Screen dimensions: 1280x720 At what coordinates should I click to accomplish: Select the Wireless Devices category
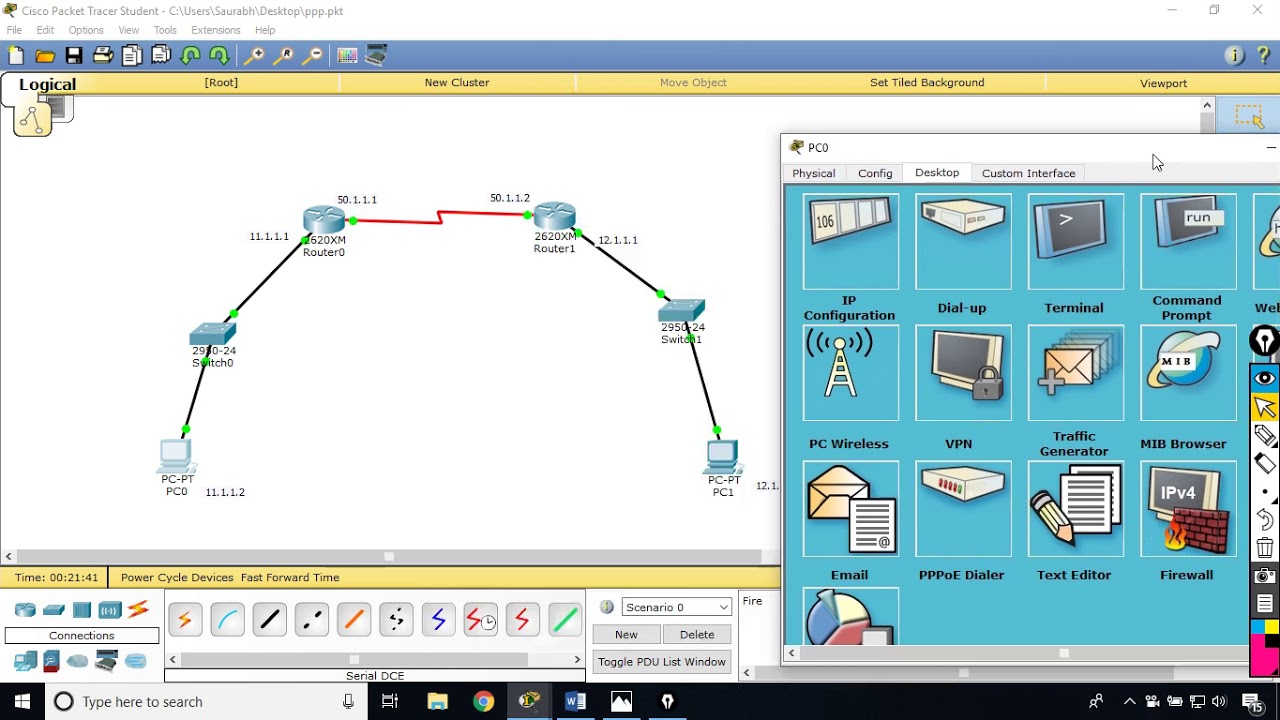pos(110,609)
